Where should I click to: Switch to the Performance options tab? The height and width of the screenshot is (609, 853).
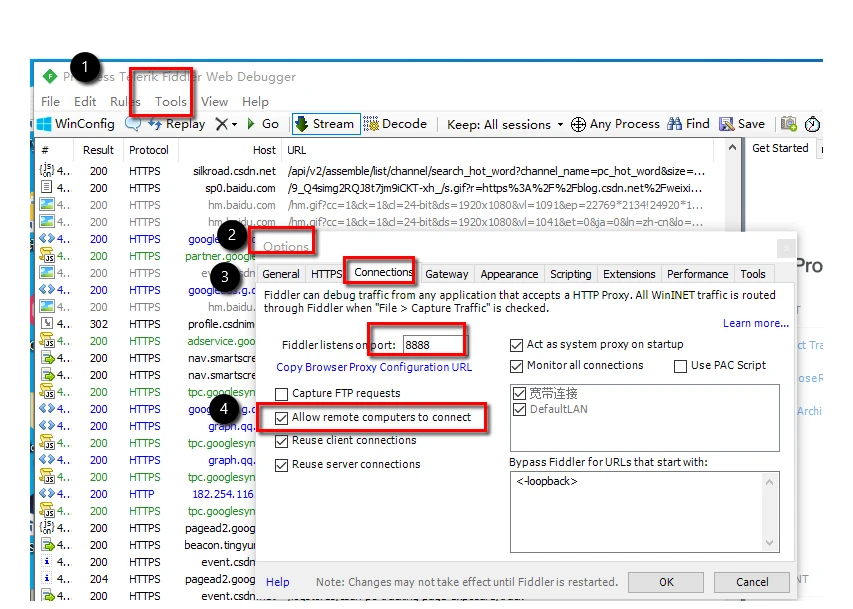697,274
